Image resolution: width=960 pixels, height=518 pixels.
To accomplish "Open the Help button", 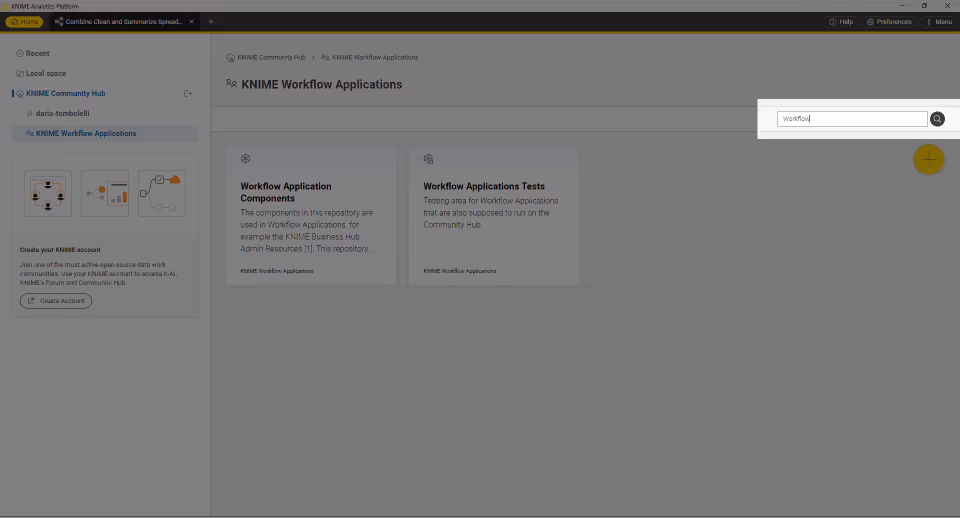I will (841, 21).
